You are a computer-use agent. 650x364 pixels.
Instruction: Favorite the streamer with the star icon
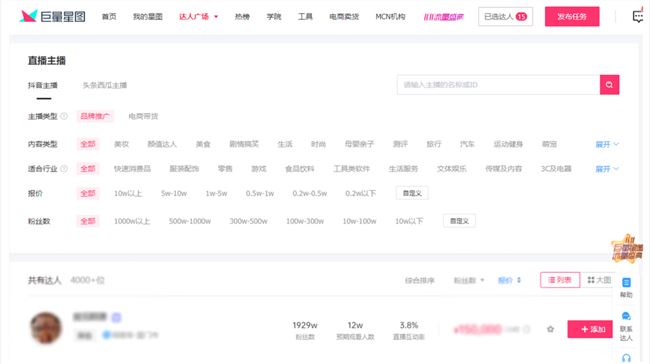551,329
